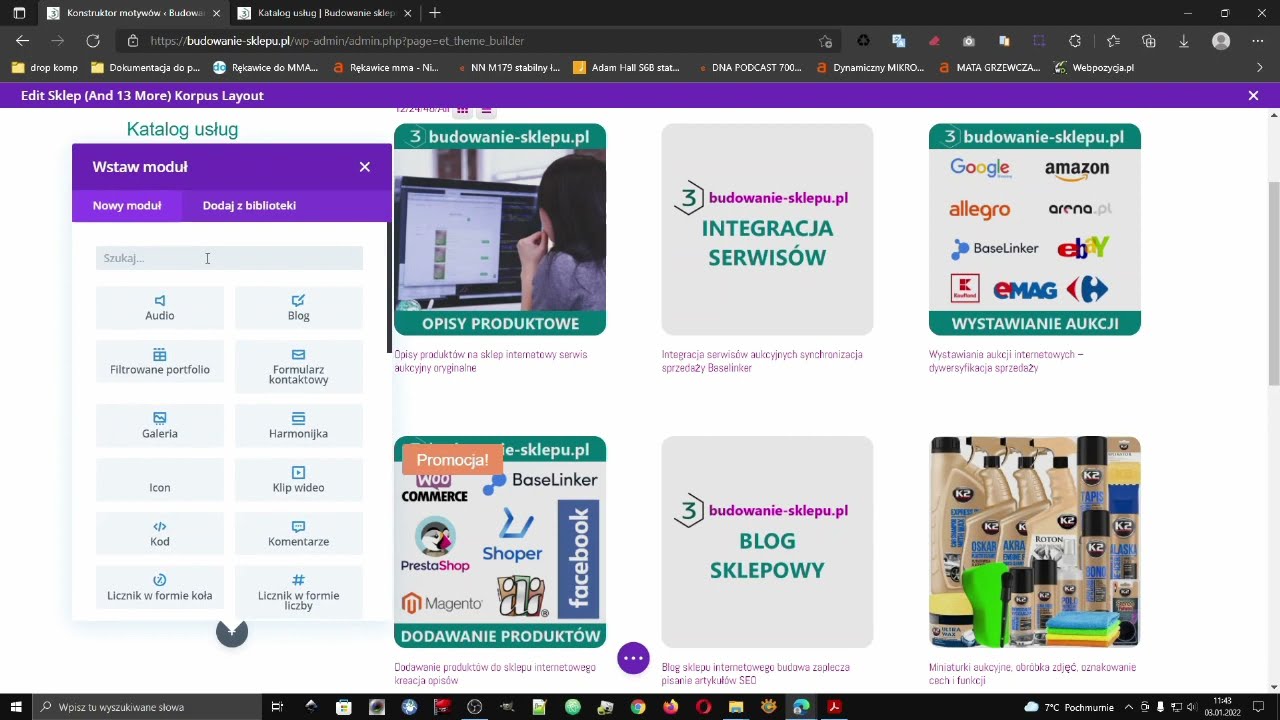
Task: Open browser Collections
Action: tap(1149, 41)
